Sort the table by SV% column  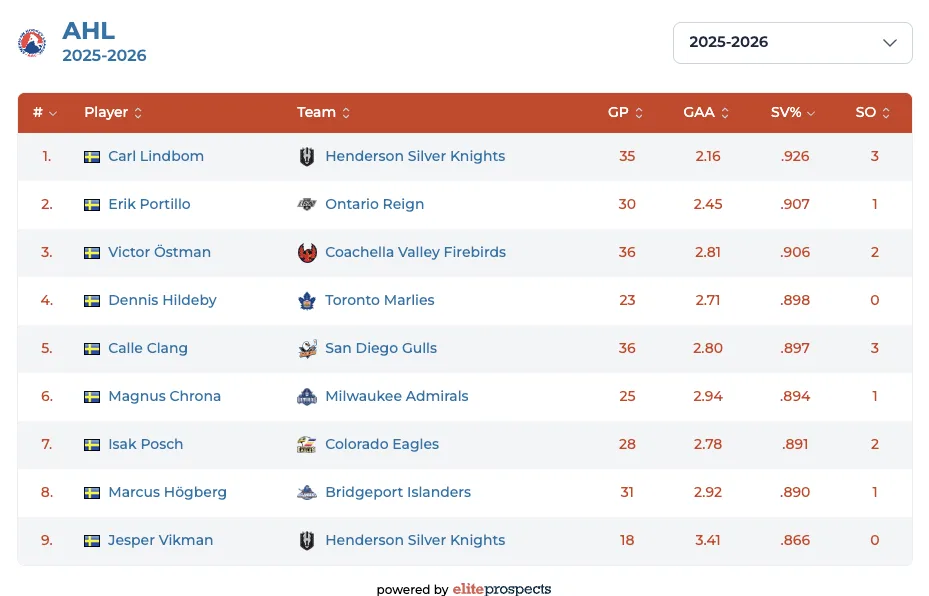coord(793,113)
